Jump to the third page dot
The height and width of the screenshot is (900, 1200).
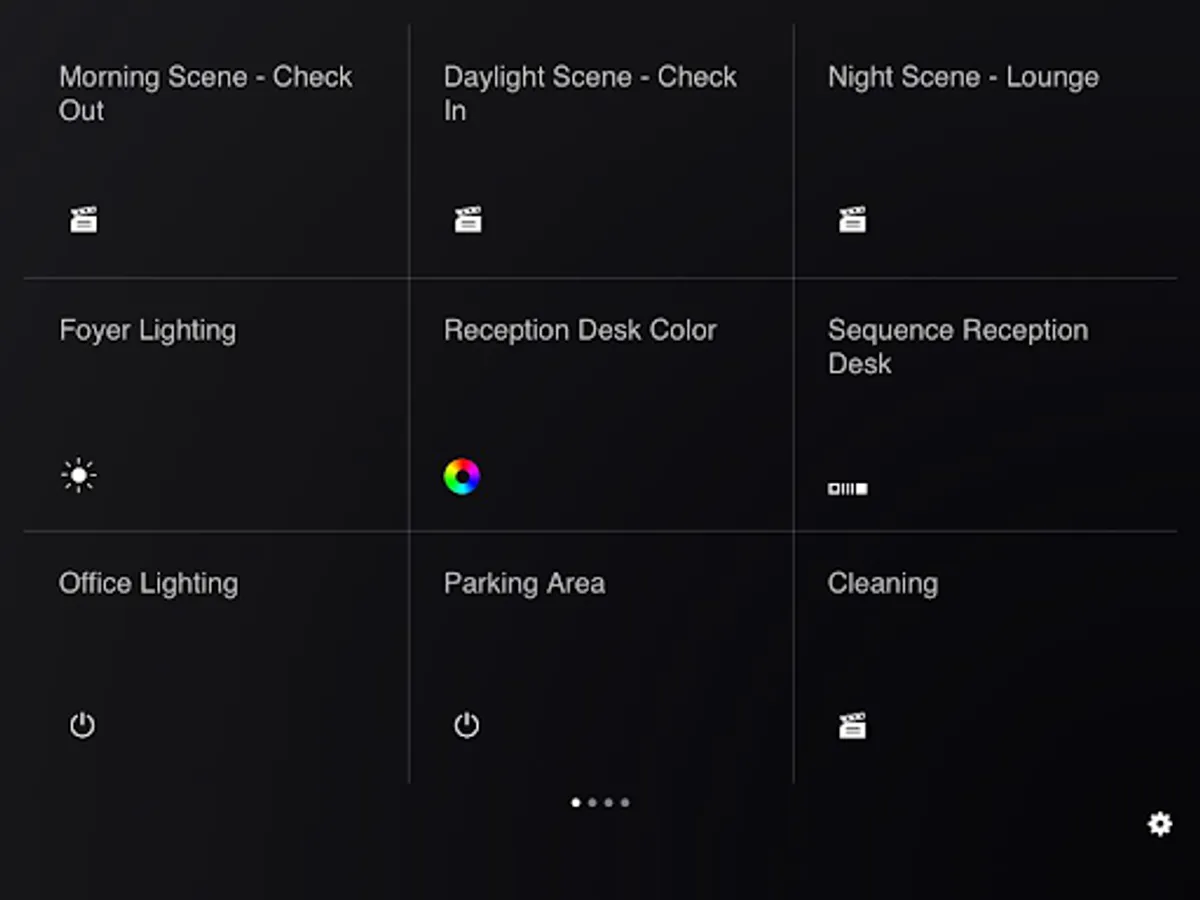608,802
